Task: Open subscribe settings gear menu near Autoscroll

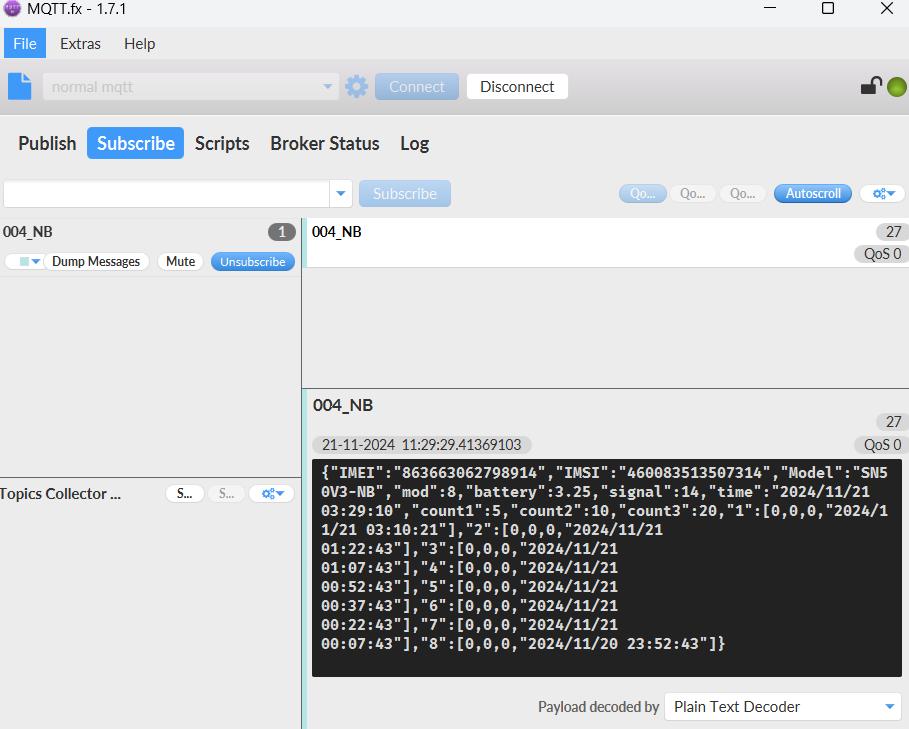Action: (883, 194)
